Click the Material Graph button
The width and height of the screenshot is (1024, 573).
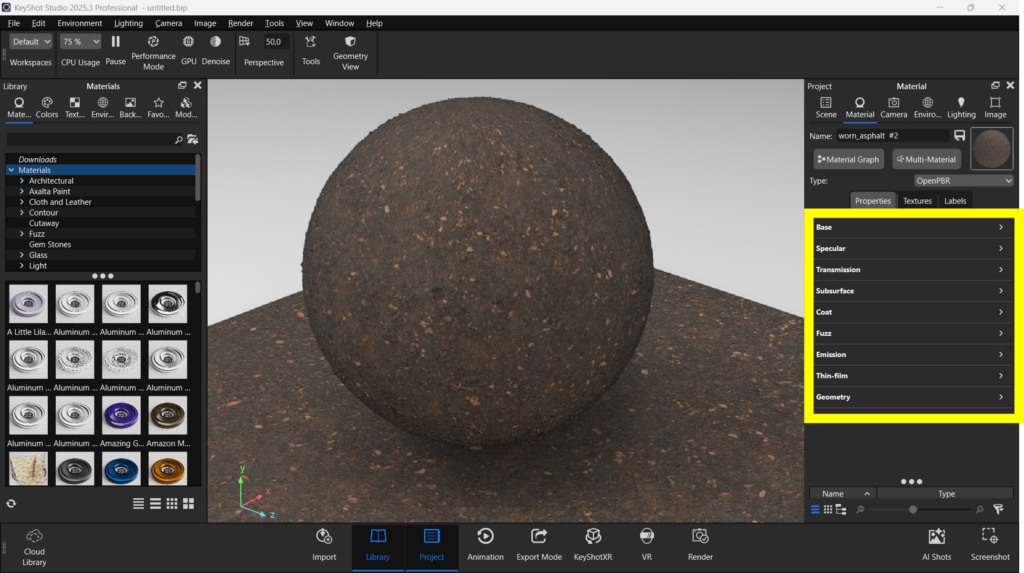tap(848, 159)
